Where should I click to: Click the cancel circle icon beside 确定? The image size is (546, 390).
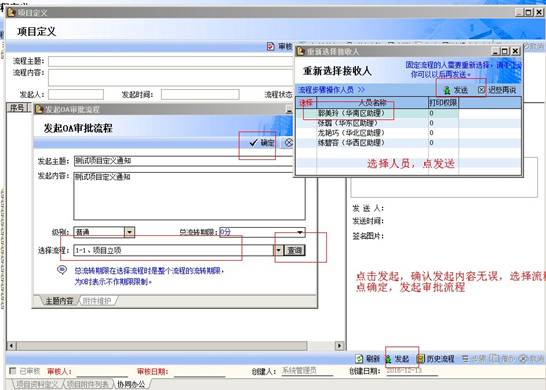click(x=288, y=142)
